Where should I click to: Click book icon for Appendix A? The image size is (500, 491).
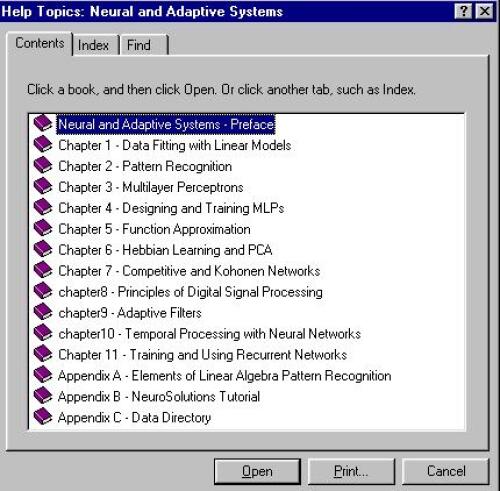pos(43,375)
